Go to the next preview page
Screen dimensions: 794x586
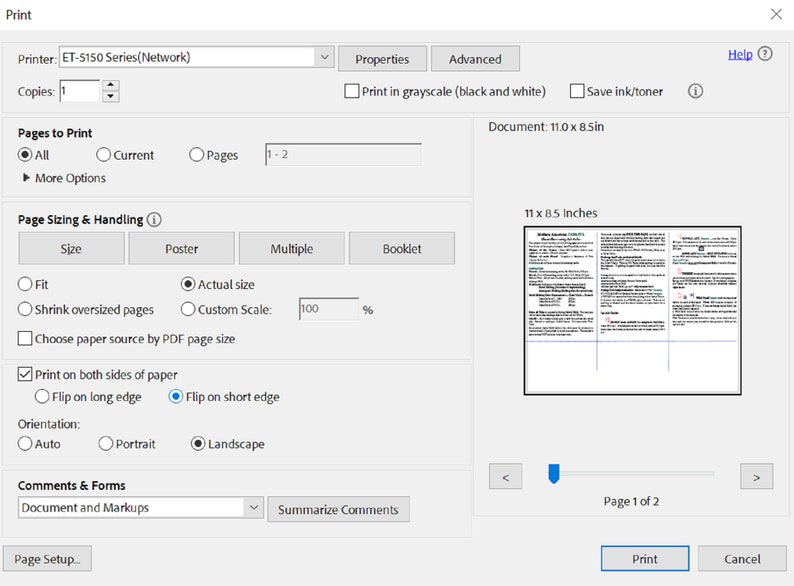(x=756, y=477)
